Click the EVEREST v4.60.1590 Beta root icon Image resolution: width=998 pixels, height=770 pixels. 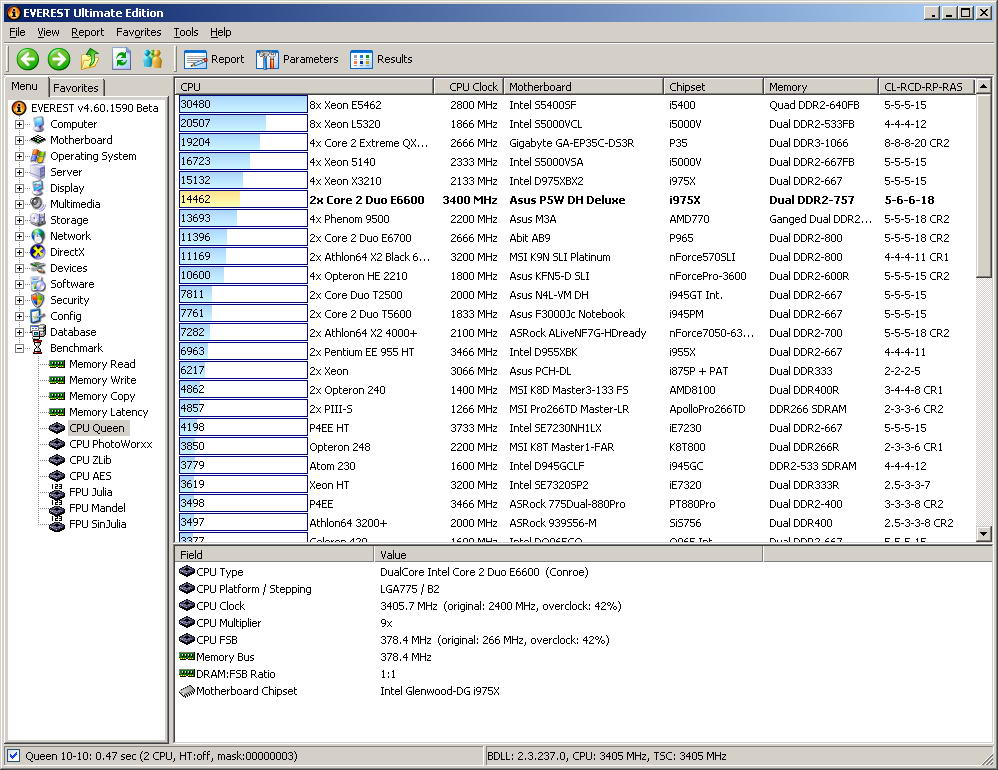click(19, 108)
